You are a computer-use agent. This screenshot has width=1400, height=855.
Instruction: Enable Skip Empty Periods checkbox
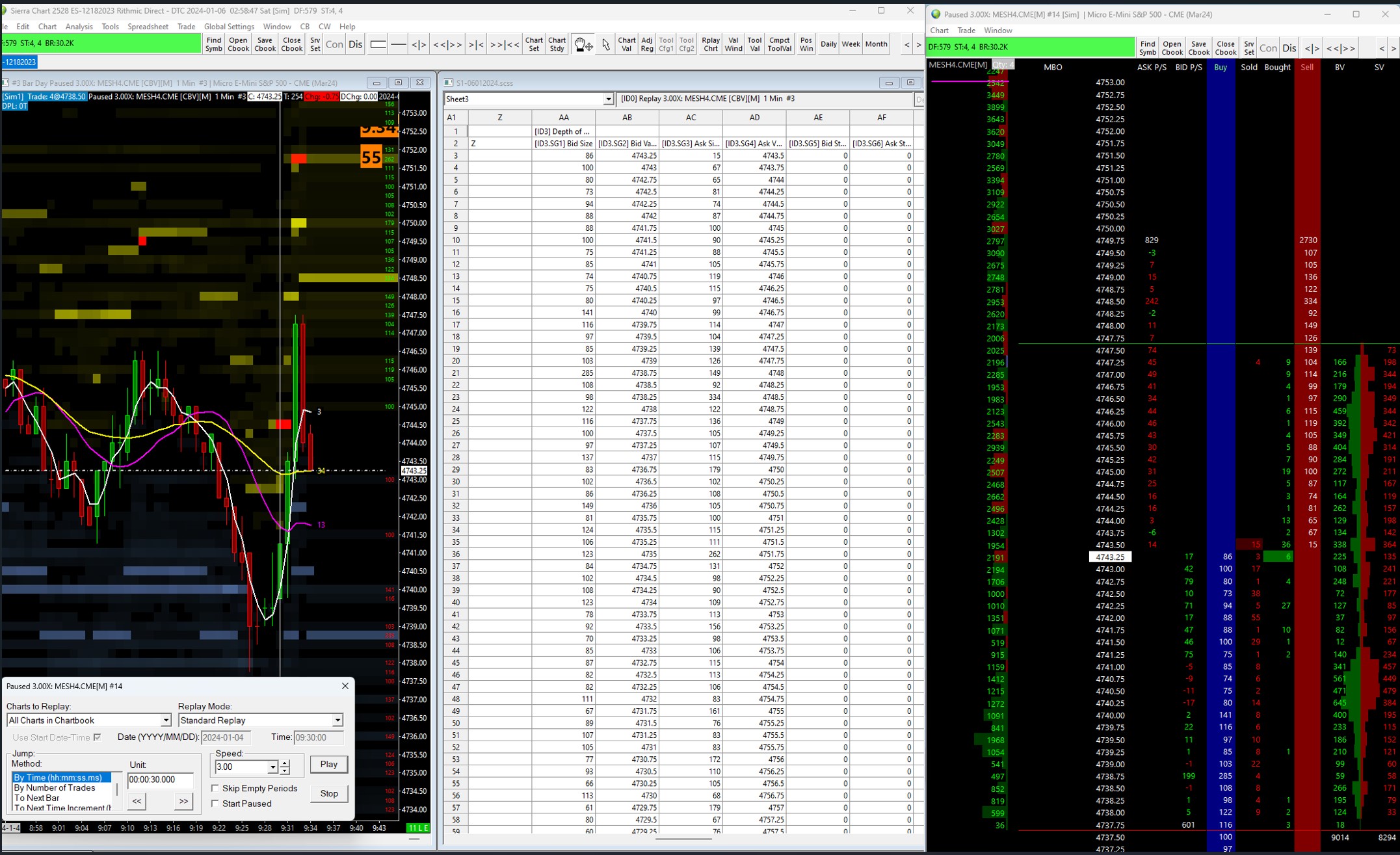(215, 788)
